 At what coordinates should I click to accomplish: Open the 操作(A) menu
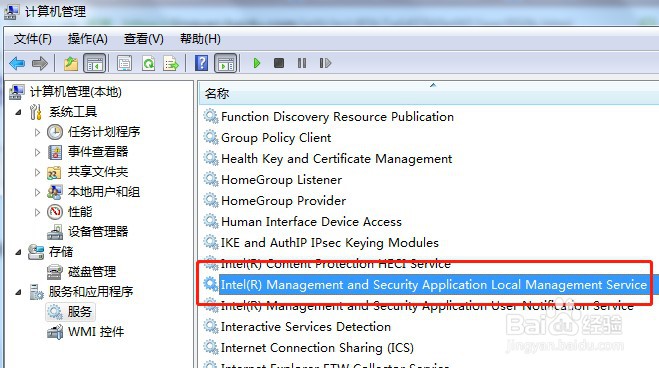tap(87, 39)
